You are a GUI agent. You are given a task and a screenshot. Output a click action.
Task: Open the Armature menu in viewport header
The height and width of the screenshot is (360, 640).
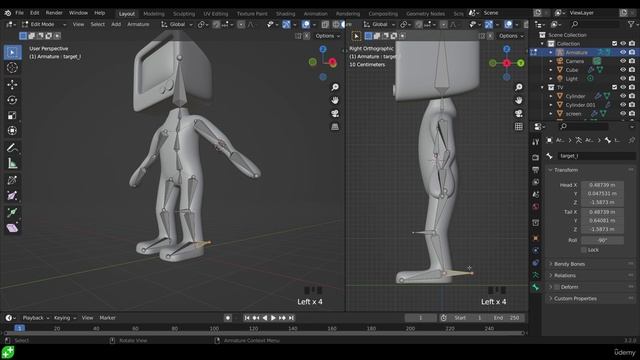pos(138,24)
